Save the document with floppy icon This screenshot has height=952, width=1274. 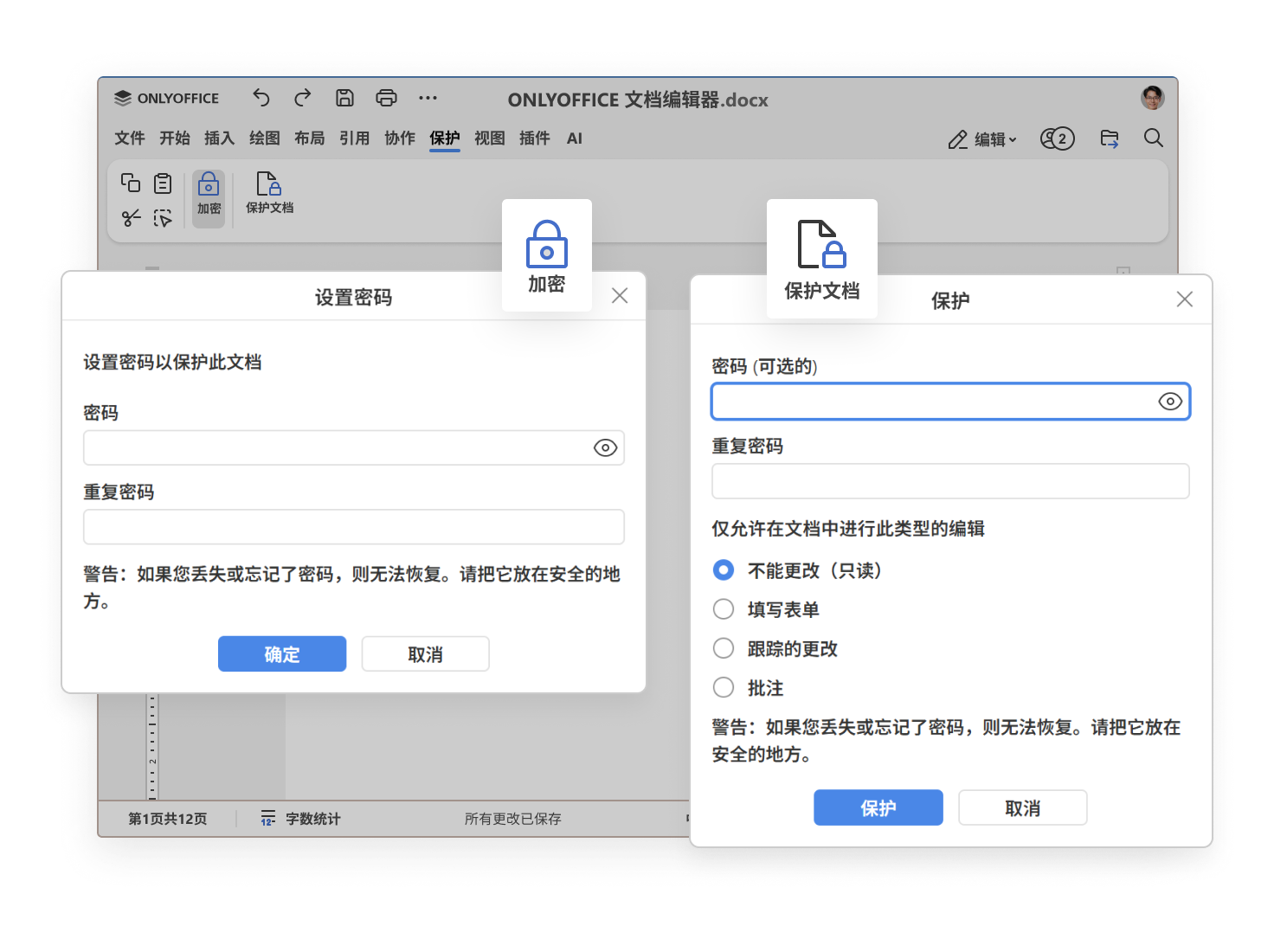344,98
